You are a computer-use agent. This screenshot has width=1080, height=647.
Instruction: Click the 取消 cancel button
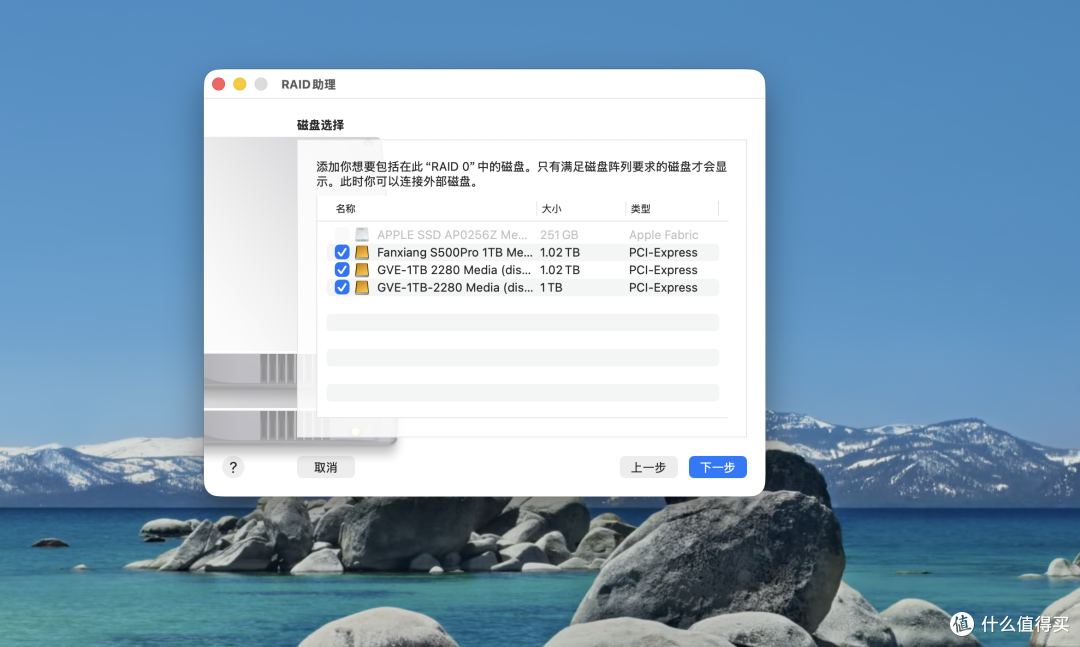[326, 467]
